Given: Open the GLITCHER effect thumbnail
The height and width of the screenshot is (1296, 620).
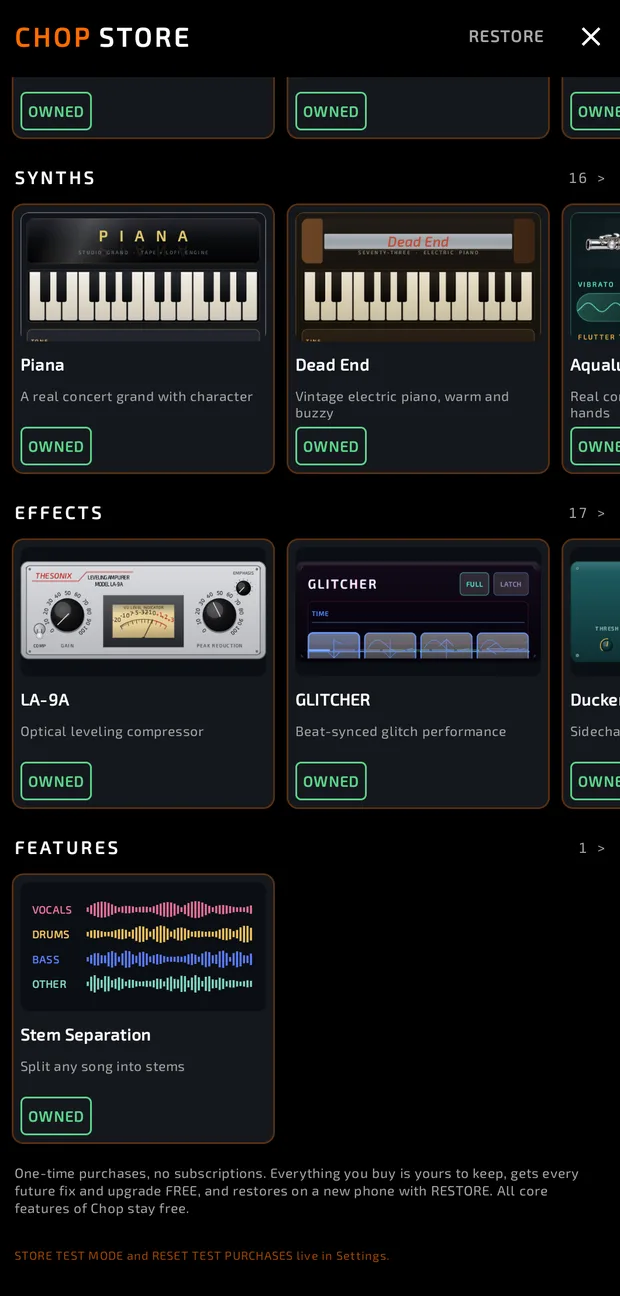Looking at the screenshot, I should tap(418, 612).
